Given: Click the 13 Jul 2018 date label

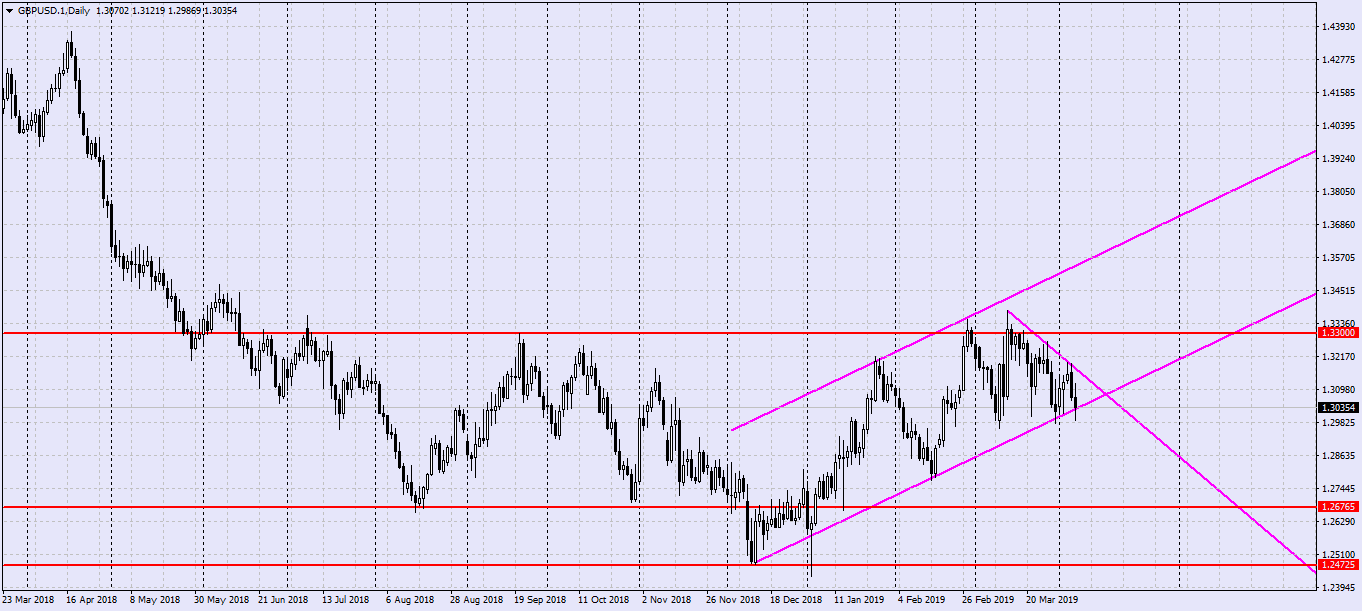Looking at the screenshot, I should pos(347,600).
